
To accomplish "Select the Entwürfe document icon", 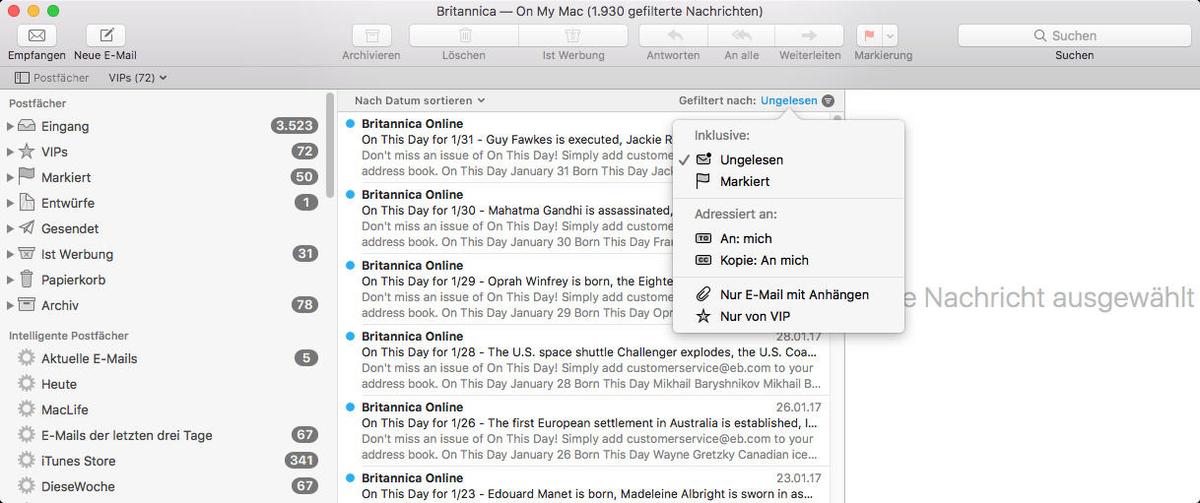I will click(x=27, y=203).
